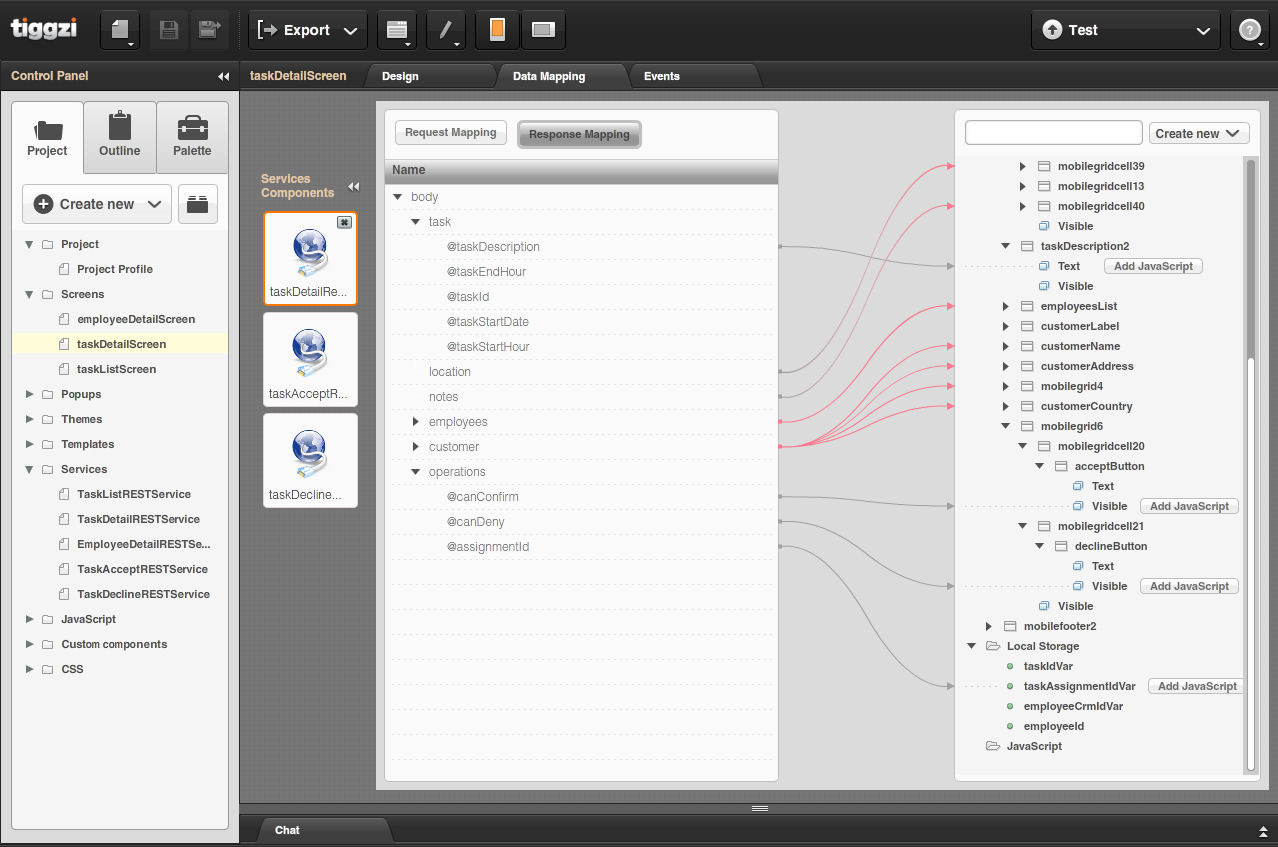
Task: Expand the employees node in mapping tree
Action: coord(417,422)
